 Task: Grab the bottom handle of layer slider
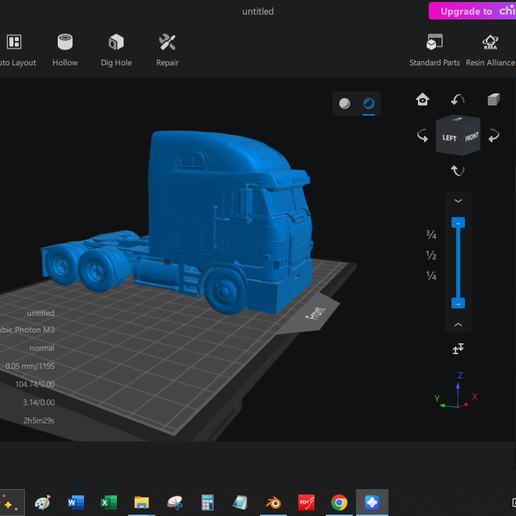point(458,303)
